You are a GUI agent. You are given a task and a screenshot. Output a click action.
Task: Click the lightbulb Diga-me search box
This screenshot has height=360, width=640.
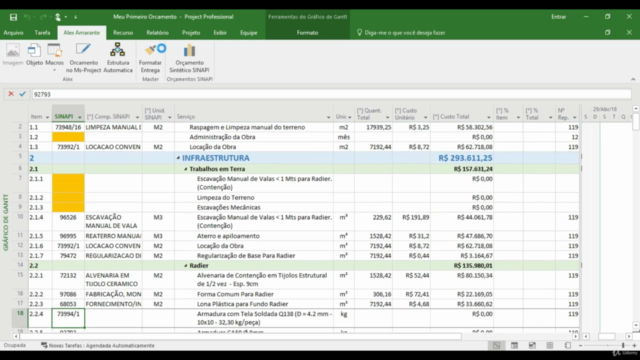point(401,33)
